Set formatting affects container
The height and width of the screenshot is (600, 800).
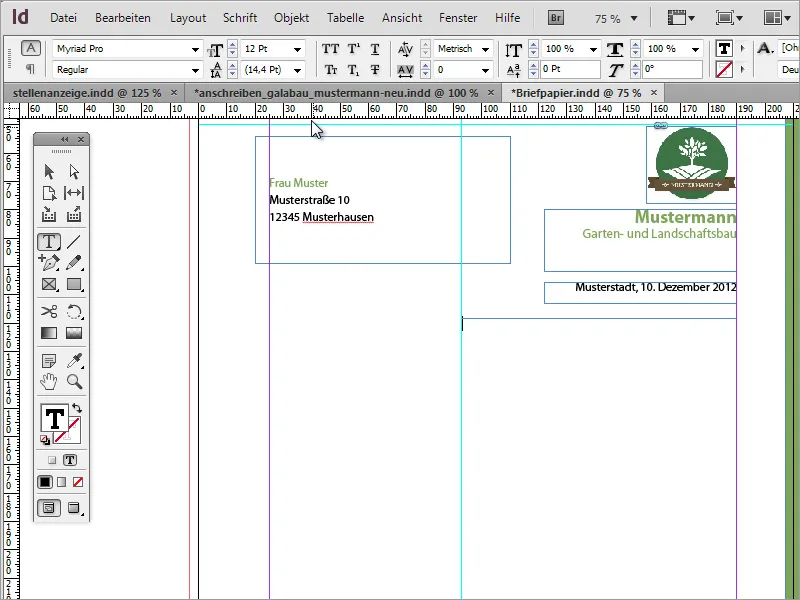(52, 460)
